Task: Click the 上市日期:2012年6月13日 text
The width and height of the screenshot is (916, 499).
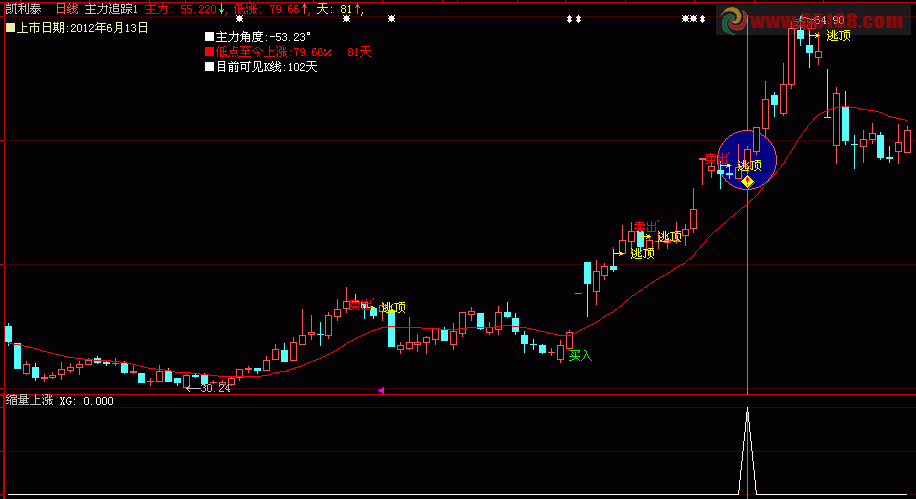Action: [x=82, y=27]
